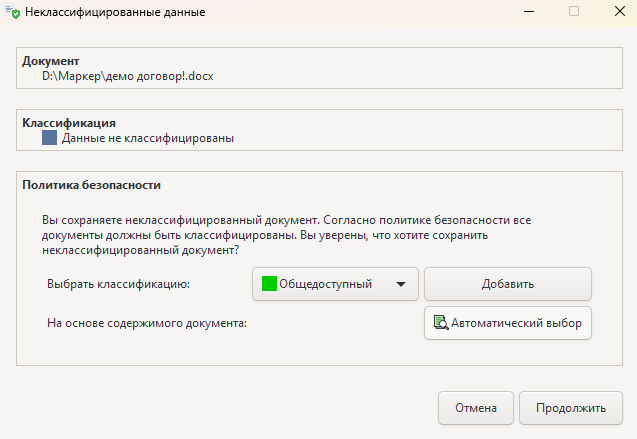Minimize the Неклассифицированные данные window
637x439 pixels.
pos(527,12)
